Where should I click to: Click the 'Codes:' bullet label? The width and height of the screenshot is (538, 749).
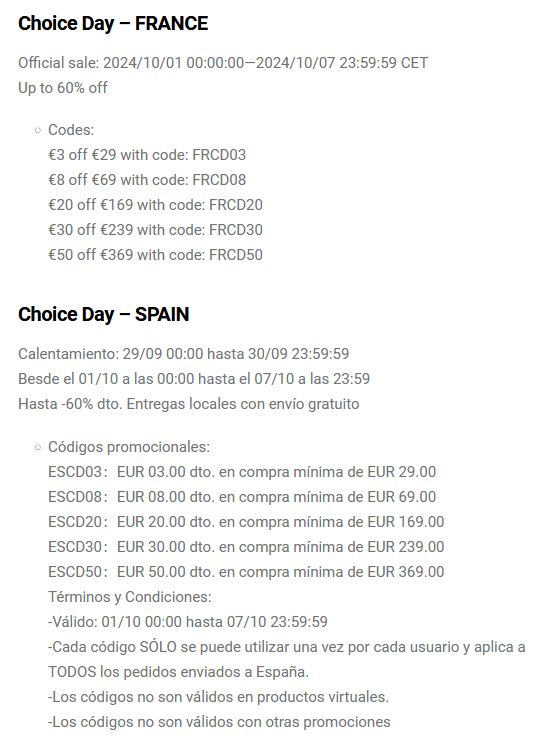click(71, 130)
